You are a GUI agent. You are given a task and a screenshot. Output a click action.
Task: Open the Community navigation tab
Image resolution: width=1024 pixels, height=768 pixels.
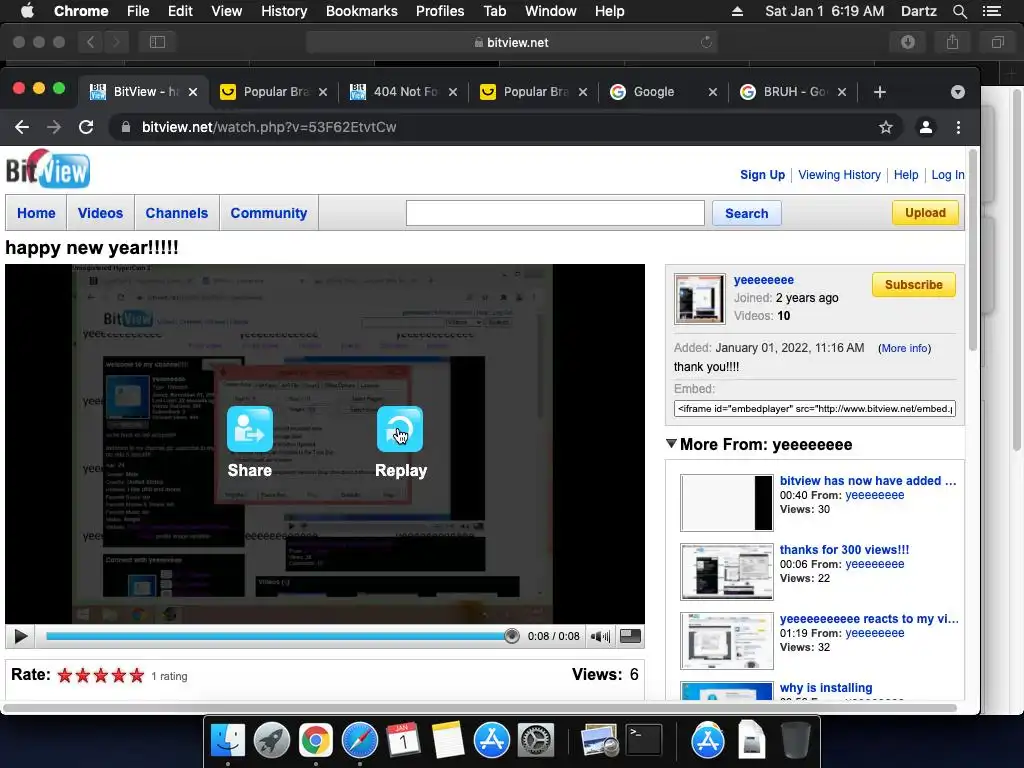(x=268, y=213)
